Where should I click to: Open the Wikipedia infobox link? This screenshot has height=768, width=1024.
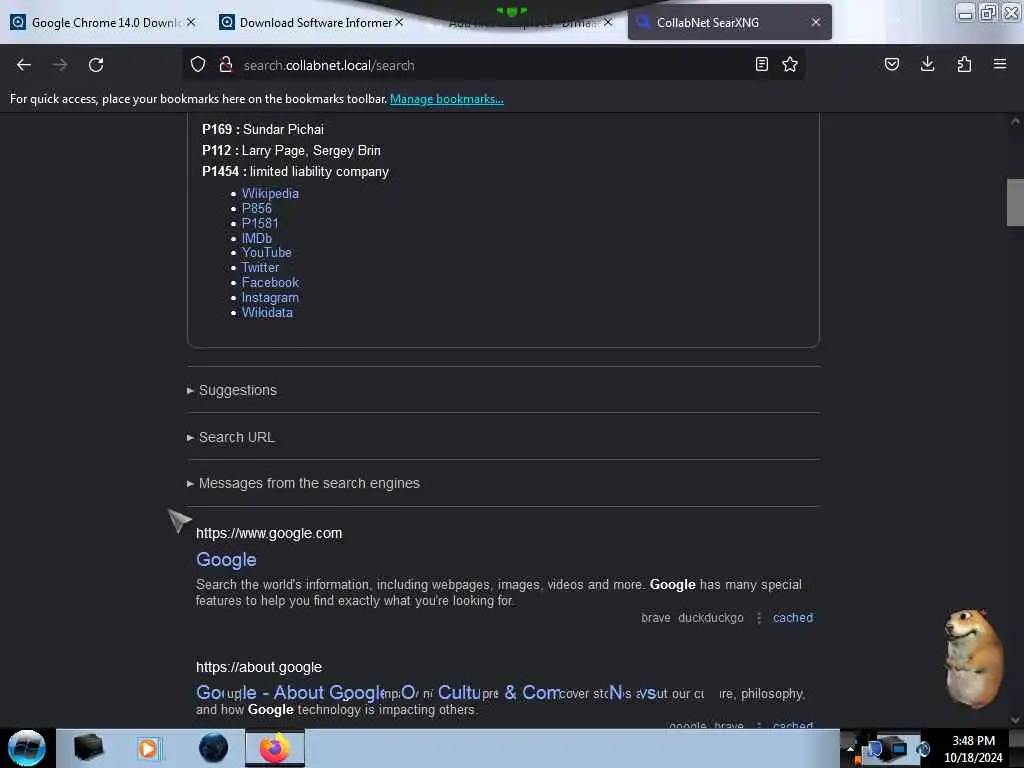[270, 193]
